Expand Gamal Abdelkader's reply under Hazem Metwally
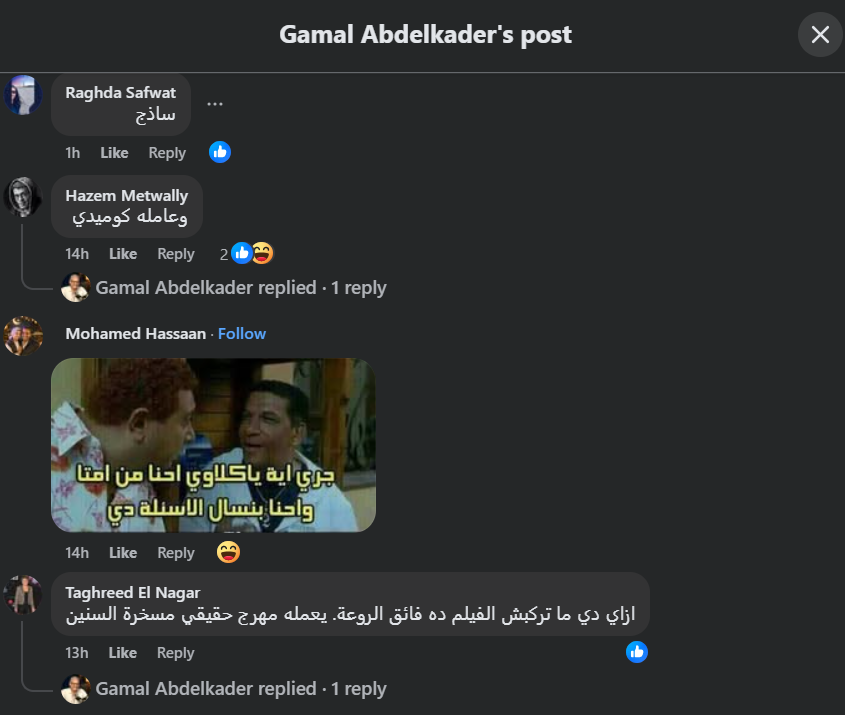The height and width of the screenshot is (715, 845). [x=240, y=288]
